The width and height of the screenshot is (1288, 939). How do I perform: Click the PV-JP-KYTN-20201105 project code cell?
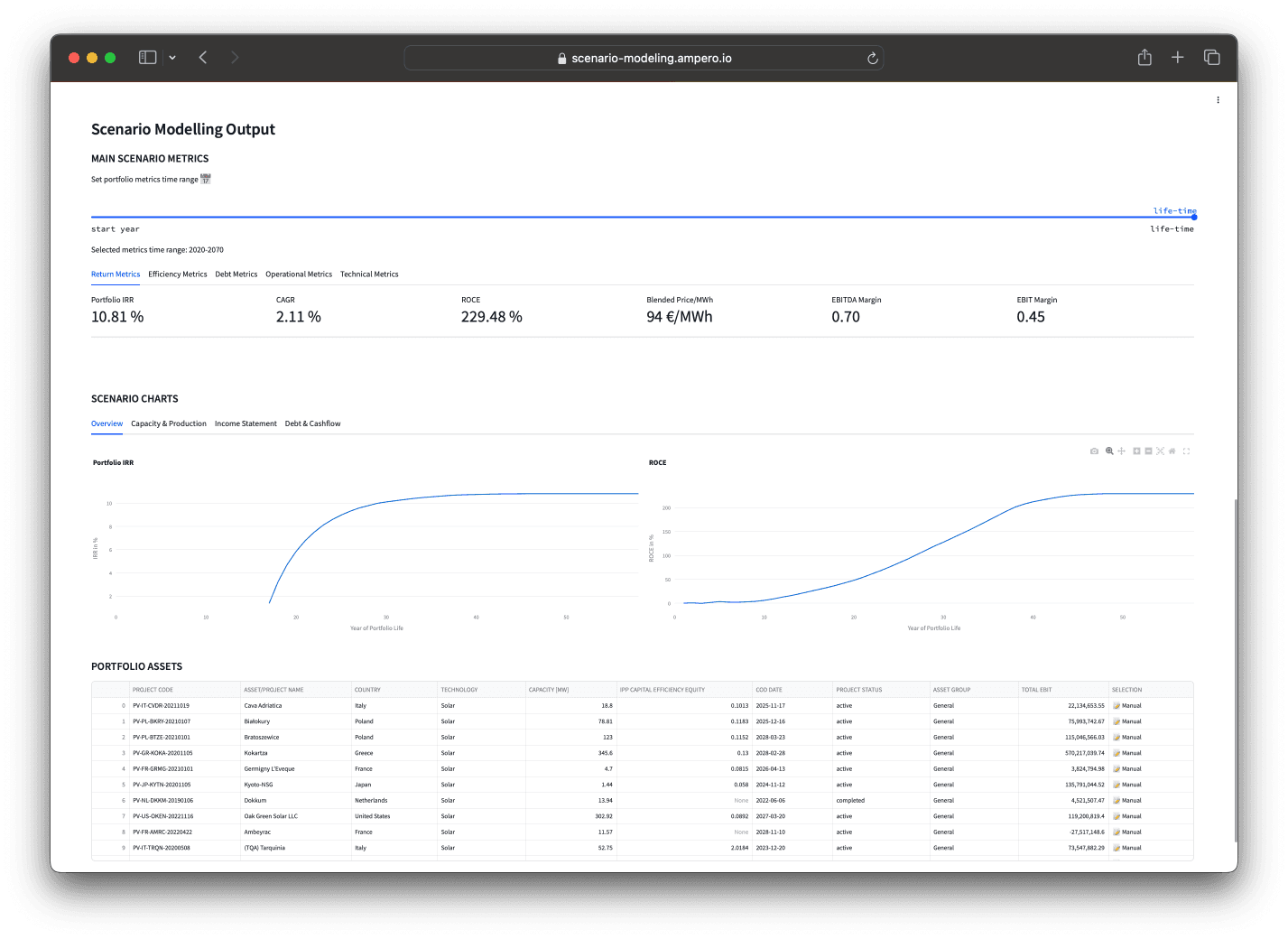[x=186, y=785]
